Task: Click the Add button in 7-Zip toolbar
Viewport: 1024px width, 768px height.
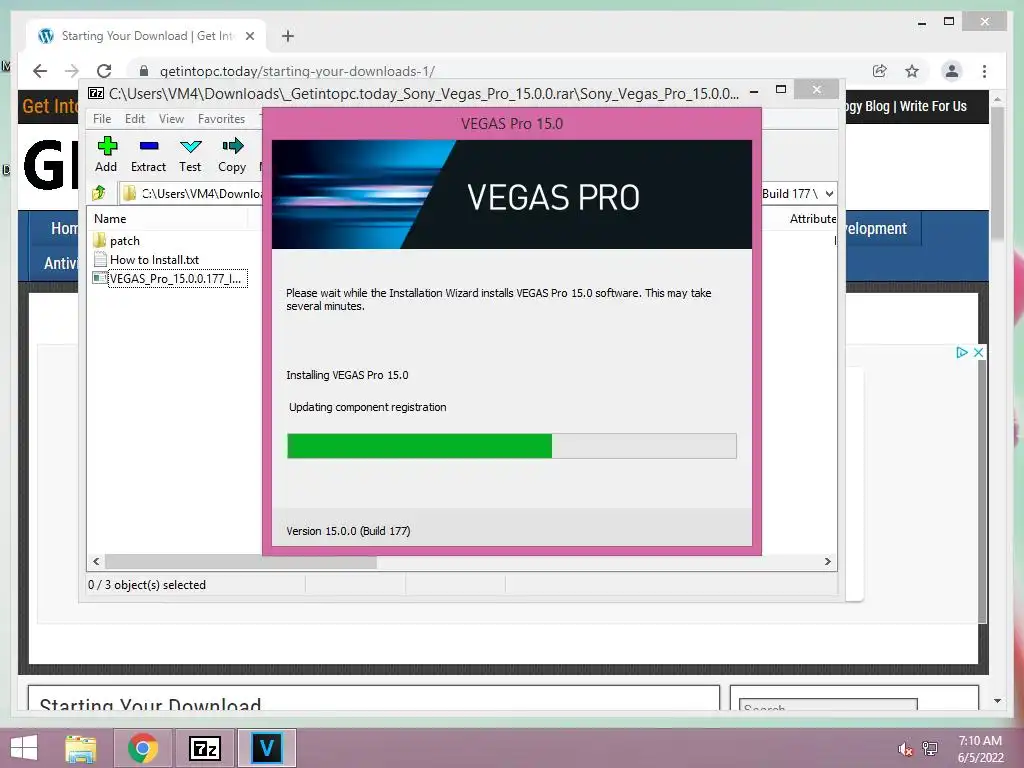Action: click(x=106, y=155)
